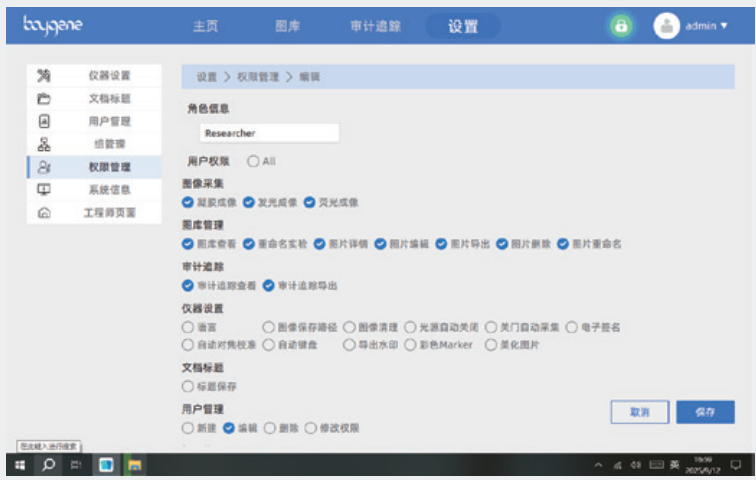This screenshot has height=480, width=756.
Task: Open 系统信息 monitor icon in sidebar
Action: pyautogui.click(x=44, y=189)
